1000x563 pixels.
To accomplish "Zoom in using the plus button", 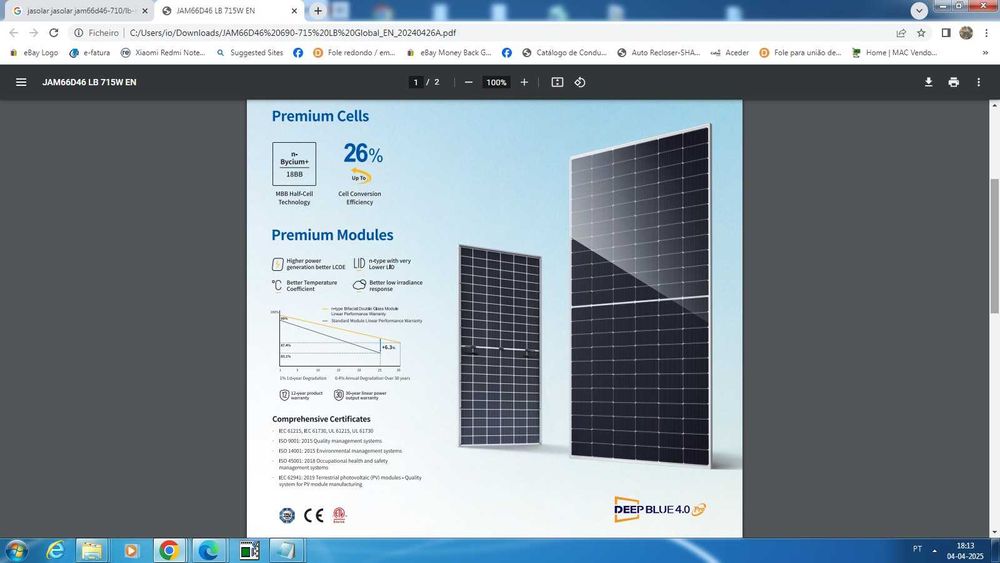I will click(524, 82).
